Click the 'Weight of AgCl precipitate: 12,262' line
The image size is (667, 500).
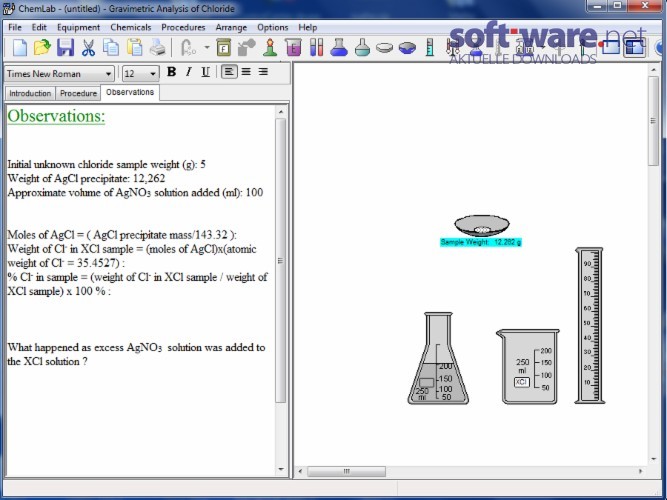(86, 178)
